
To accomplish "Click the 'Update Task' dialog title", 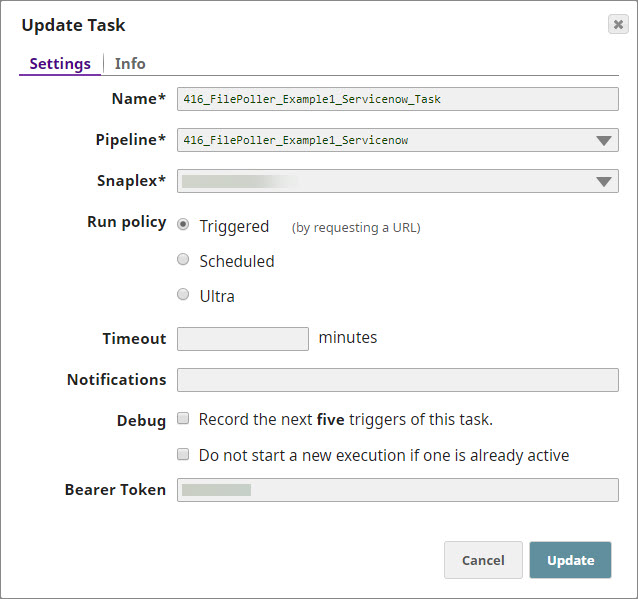I will point(74,25).
